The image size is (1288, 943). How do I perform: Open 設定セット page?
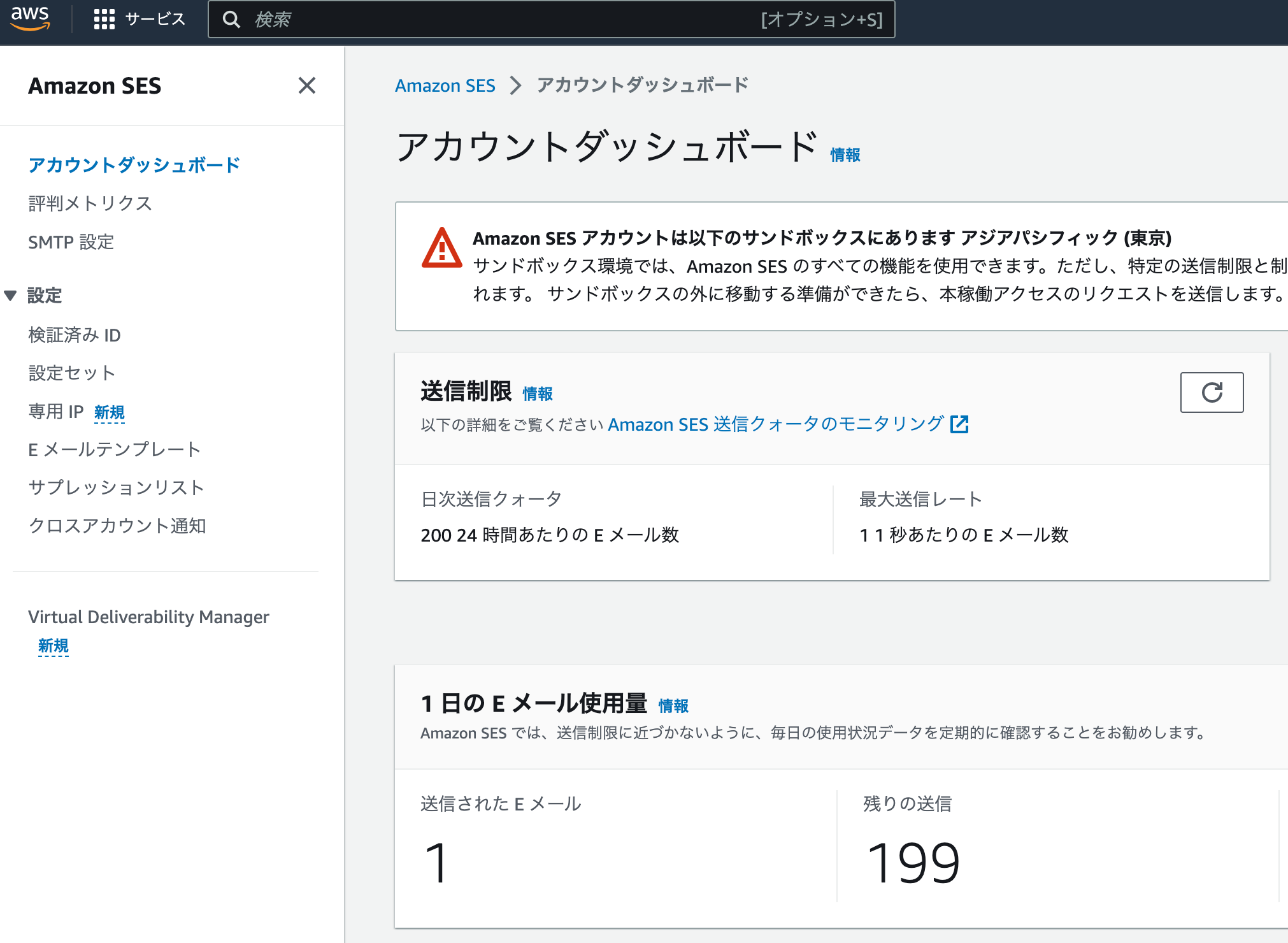click(72, 373)
